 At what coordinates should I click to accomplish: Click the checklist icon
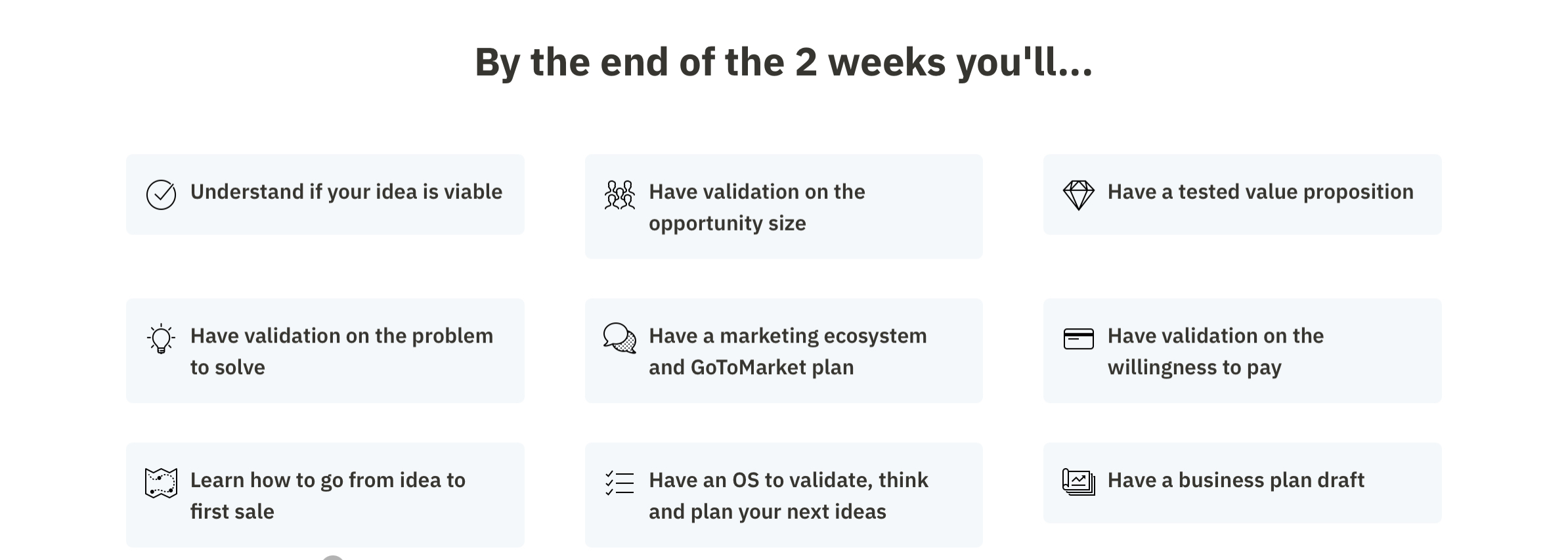619,483
